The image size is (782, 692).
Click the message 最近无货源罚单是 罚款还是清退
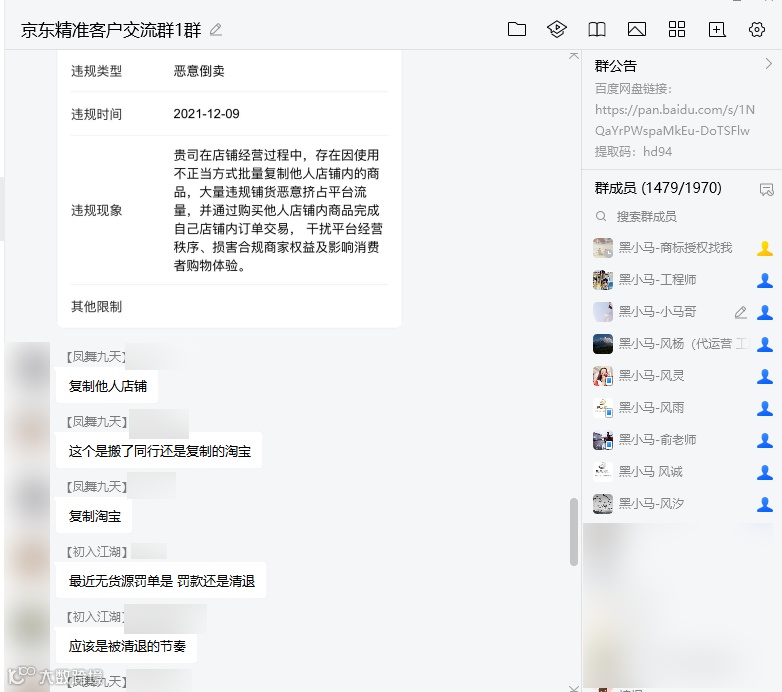(x=161, y=581)
